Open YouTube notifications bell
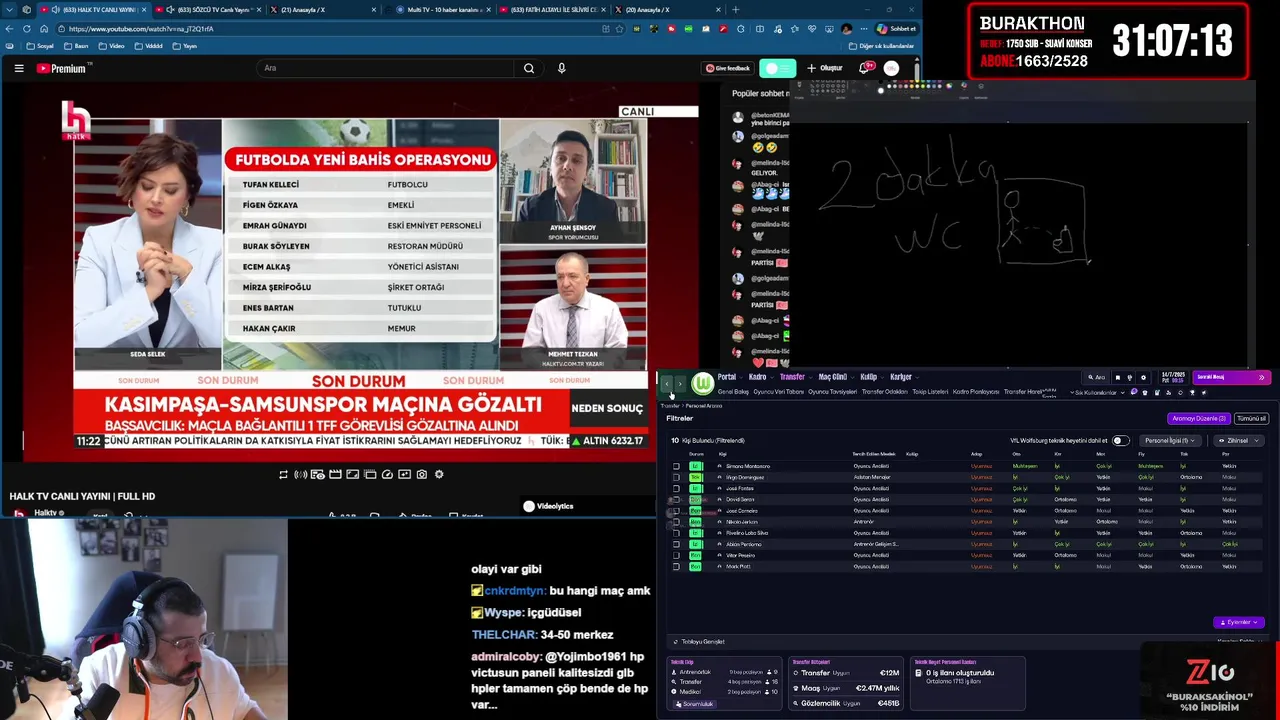Screen dimensions: 1280x720 [864, 68]
